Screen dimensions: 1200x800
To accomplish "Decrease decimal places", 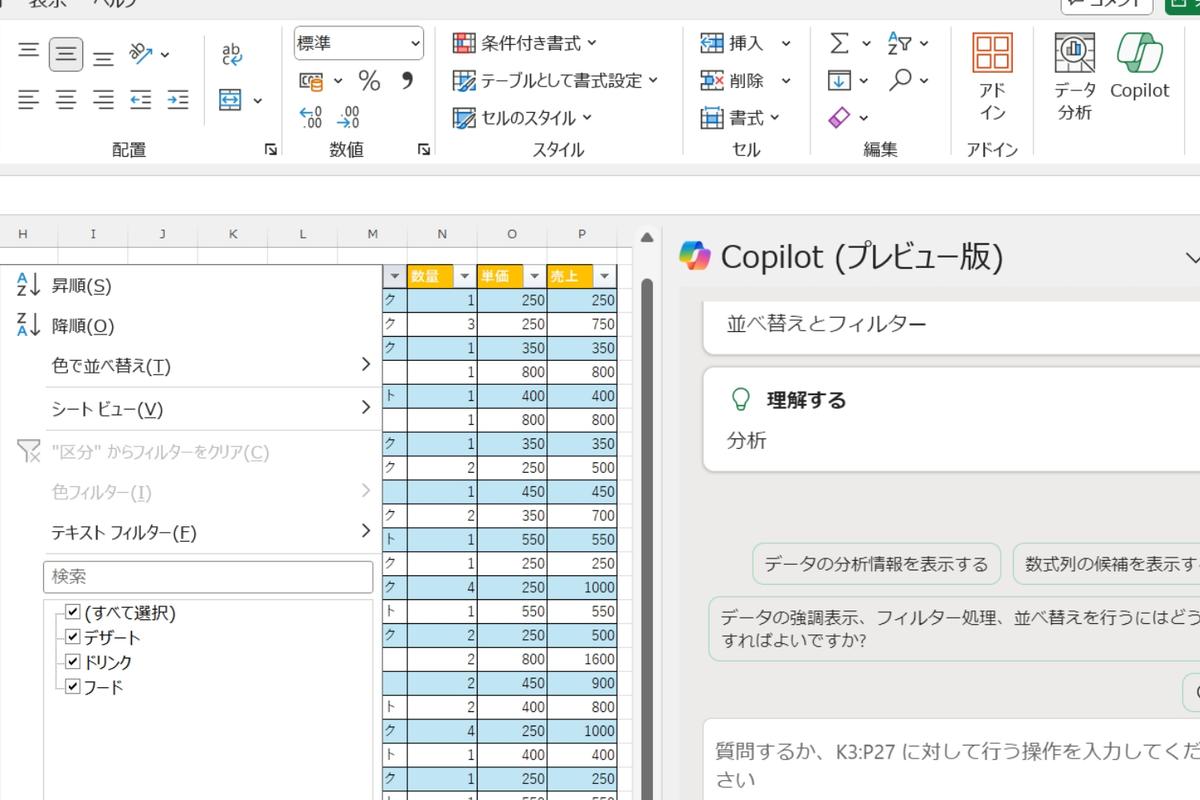I will (348, 118).
